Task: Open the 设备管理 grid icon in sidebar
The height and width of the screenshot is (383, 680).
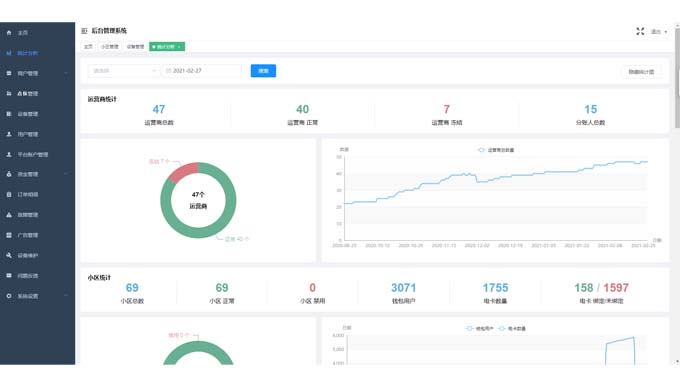Action: pos(9,114)
